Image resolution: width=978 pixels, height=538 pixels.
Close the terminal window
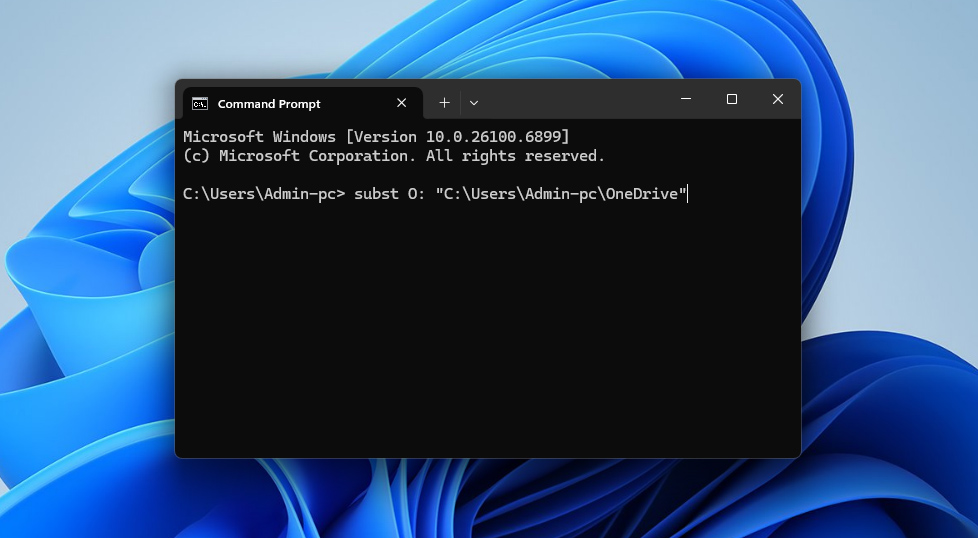(778, 99)
